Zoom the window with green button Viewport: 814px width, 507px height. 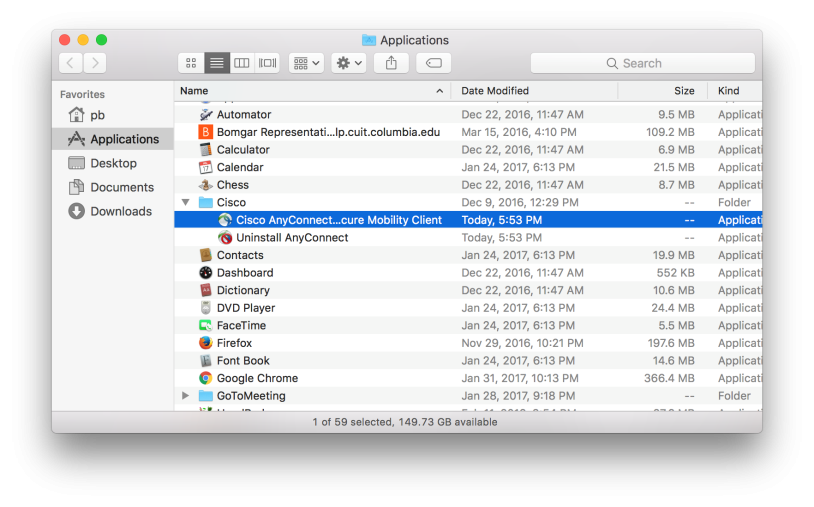pos(102,40)
